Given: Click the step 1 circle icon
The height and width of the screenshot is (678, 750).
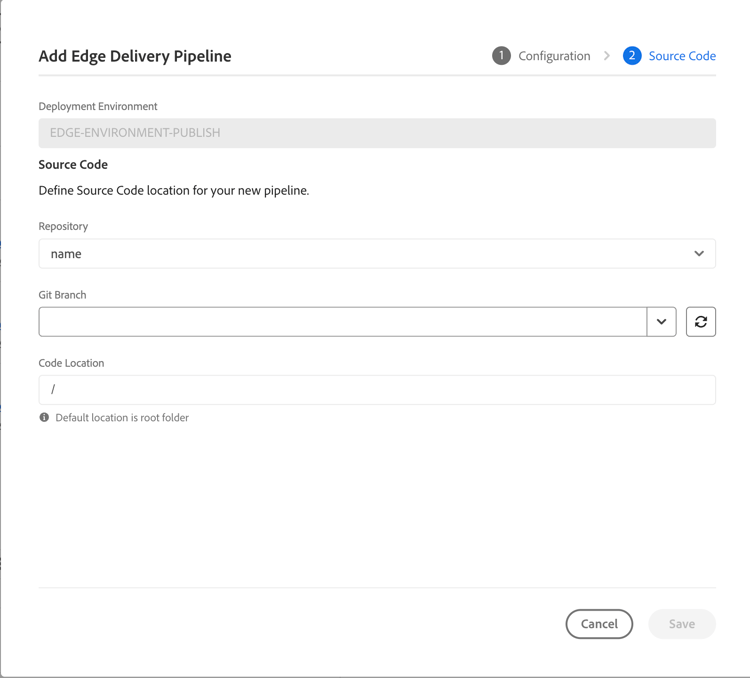Looking at the screenshot, I should click(x=501, y=56).
